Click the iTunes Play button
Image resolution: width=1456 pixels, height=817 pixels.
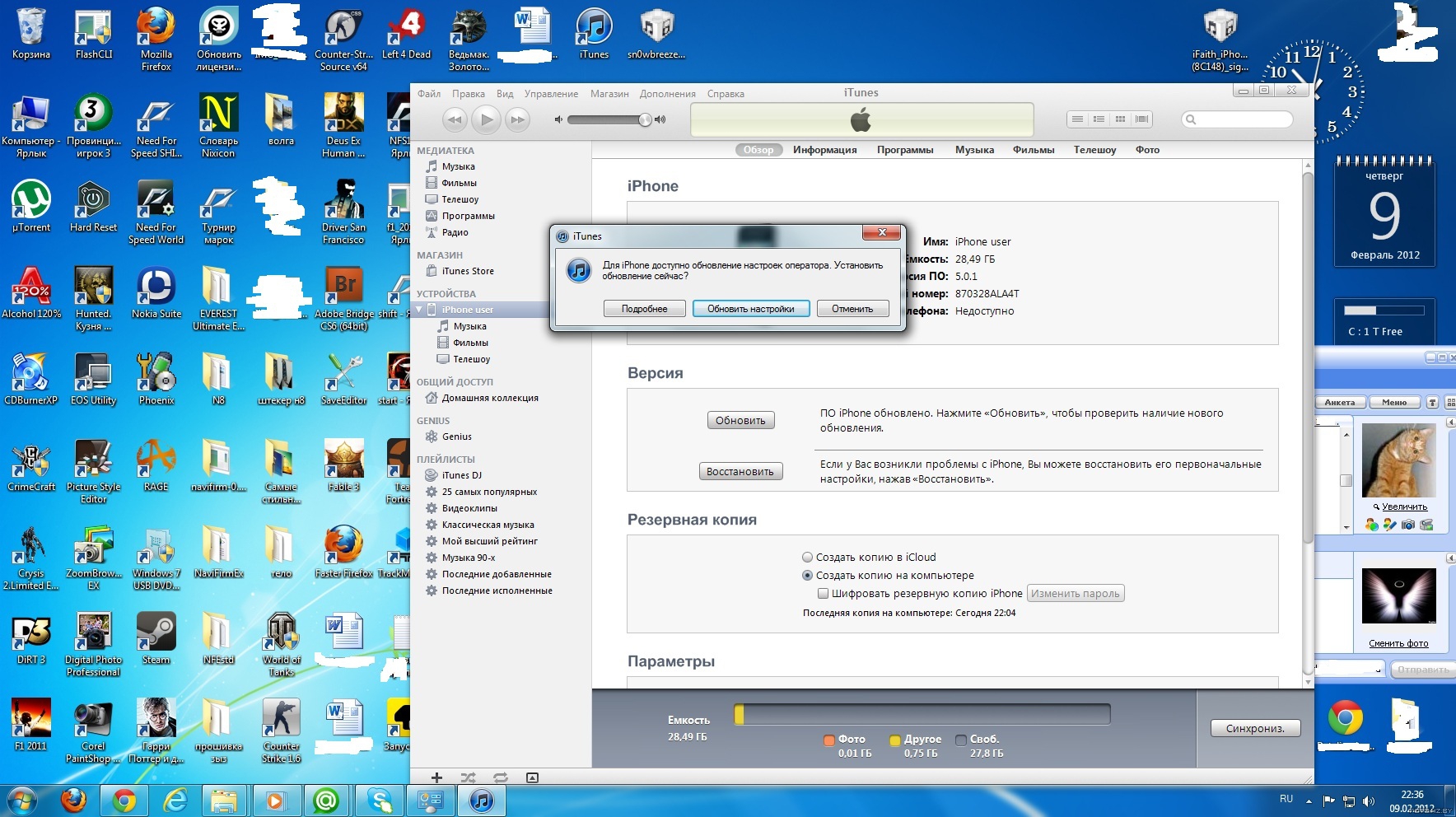[x=487, y=119]
